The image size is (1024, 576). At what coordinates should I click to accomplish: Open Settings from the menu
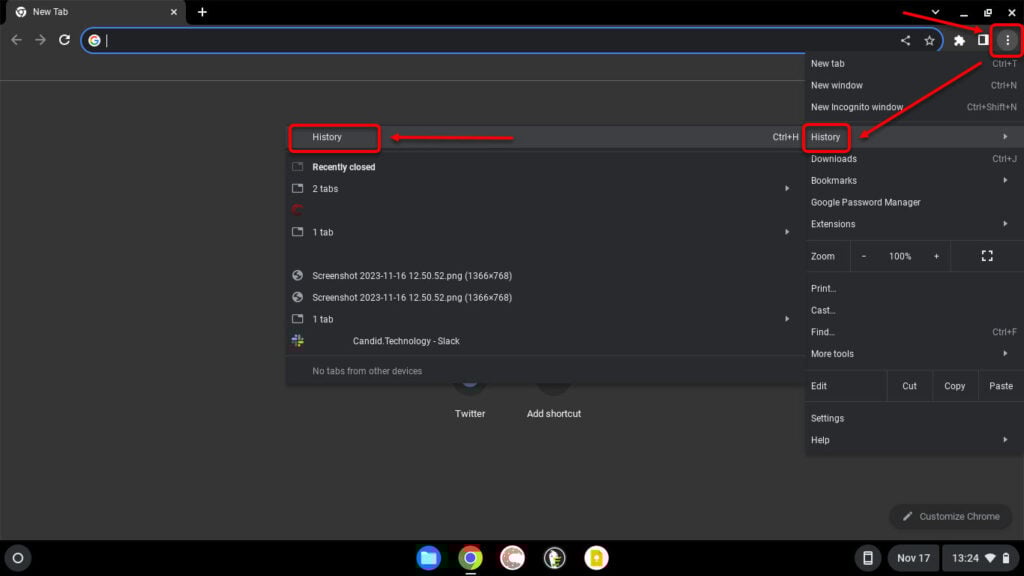point(914,419)
